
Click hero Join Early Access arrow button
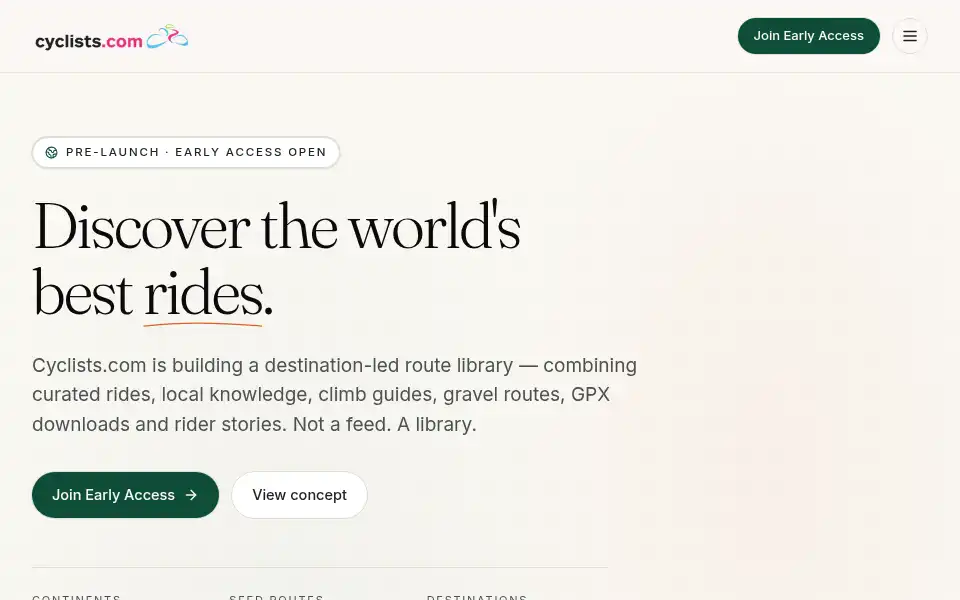tap(125, 495)
